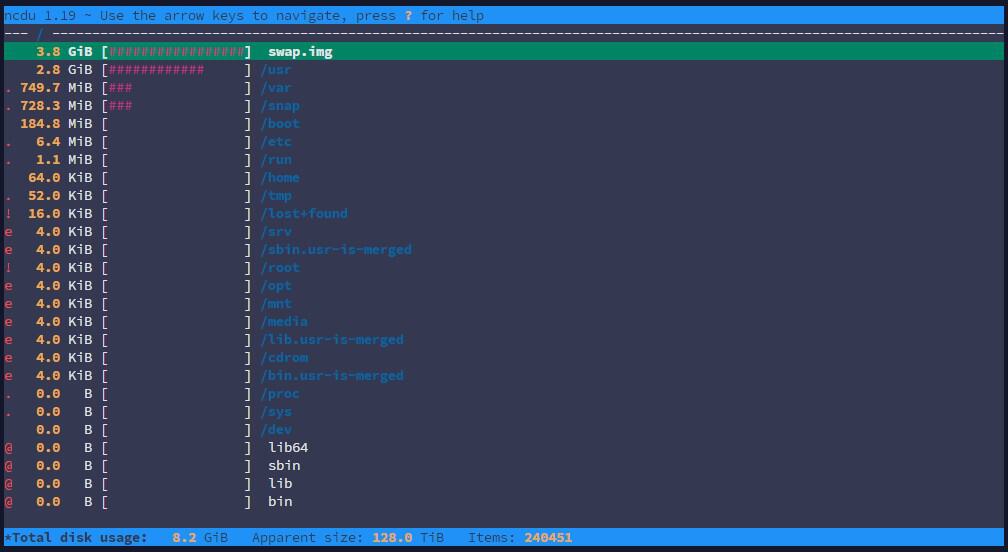
Task: Click the sbin symlink at the bottom
Action: pyautogui.click(x=284, y=466)
